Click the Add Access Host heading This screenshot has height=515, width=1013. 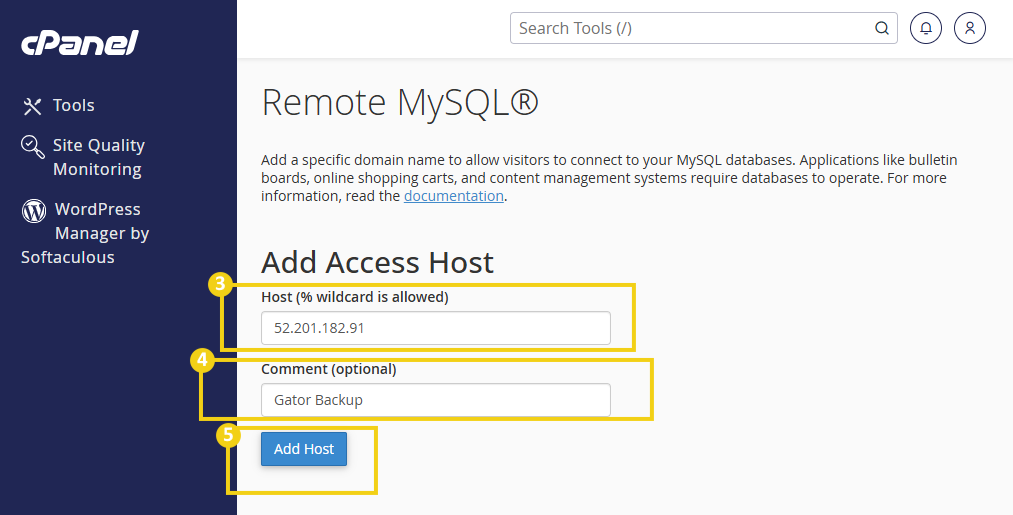click(377, 262)
